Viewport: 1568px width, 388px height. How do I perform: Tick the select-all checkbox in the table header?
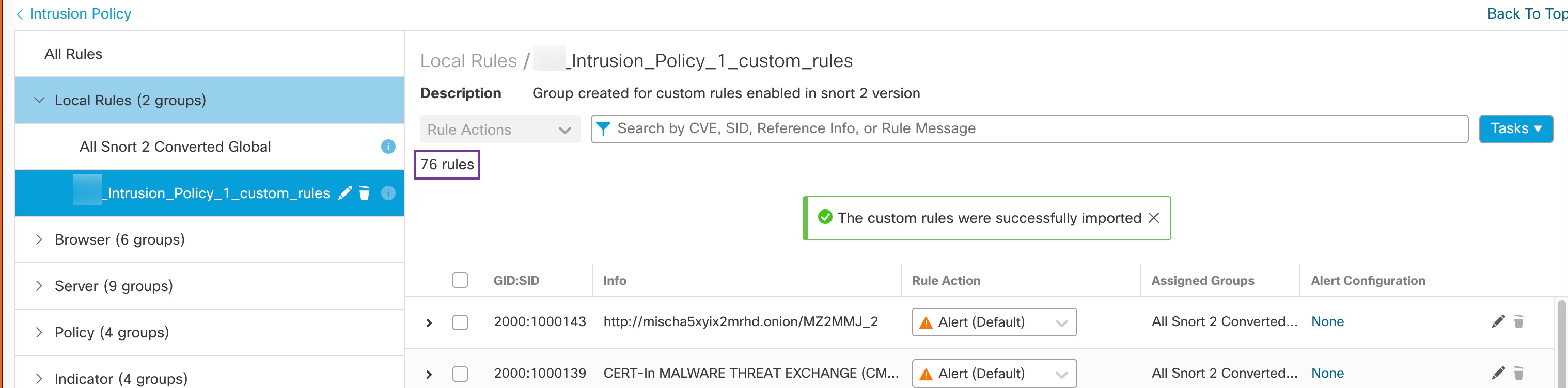460,280
